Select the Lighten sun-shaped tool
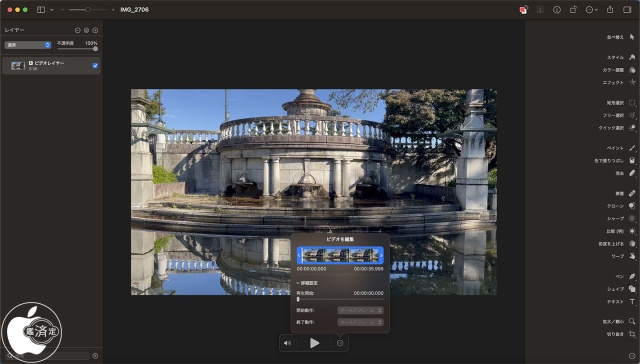The height and width of the screenshot is (364, 640). pyautogui.click(x=632, y=231)
